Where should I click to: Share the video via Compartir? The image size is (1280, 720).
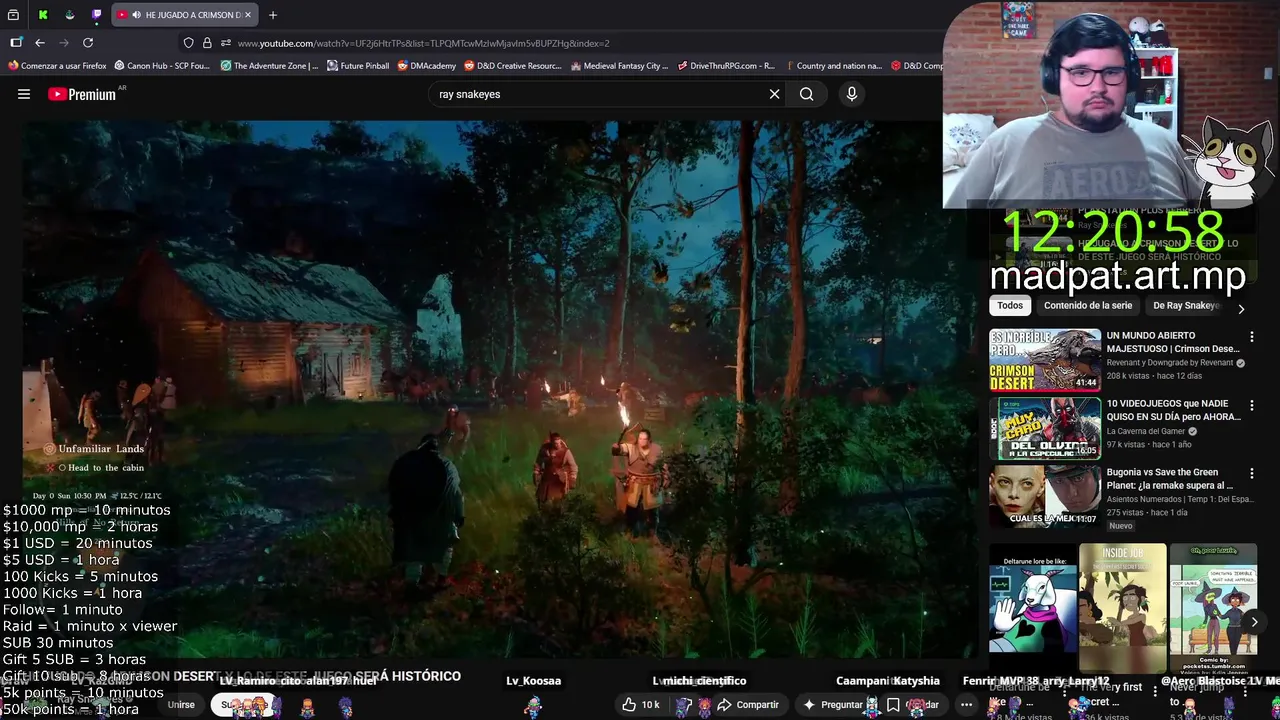[x=748, y=705]
